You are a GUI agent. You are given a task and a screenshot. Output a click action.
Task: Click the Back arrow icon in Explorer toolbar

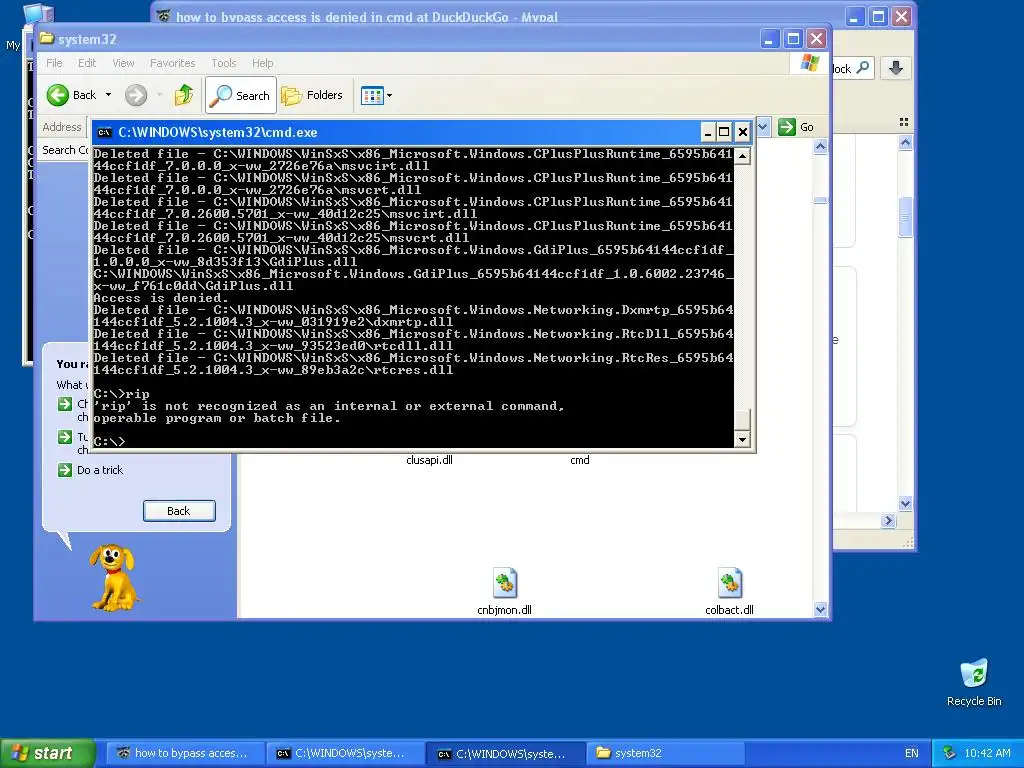point(57,95)
